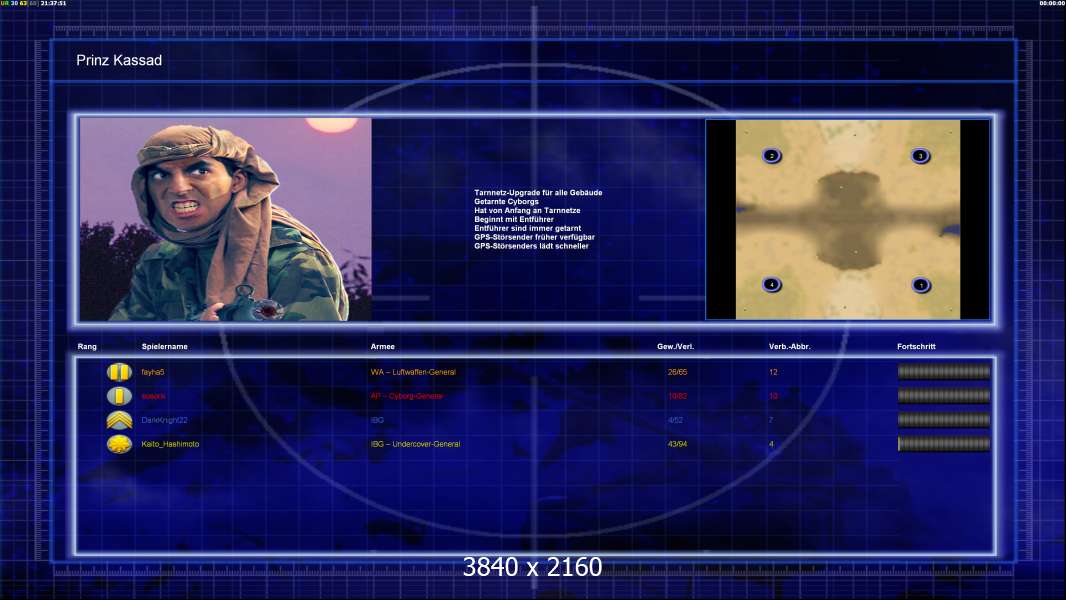Click the progress bar for DarkKnight22
1066x600 pixels.
[x=944, y=420]
